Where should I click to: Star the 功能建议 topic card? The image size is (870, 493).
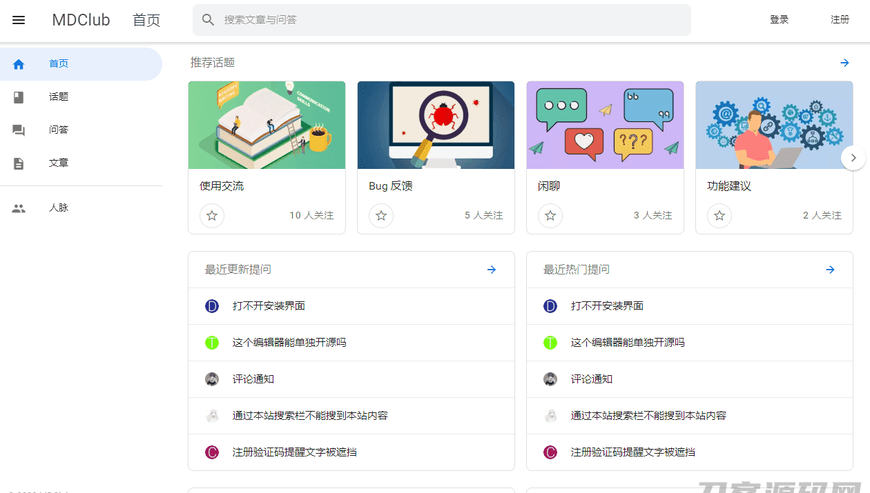[x=718, y=215]
